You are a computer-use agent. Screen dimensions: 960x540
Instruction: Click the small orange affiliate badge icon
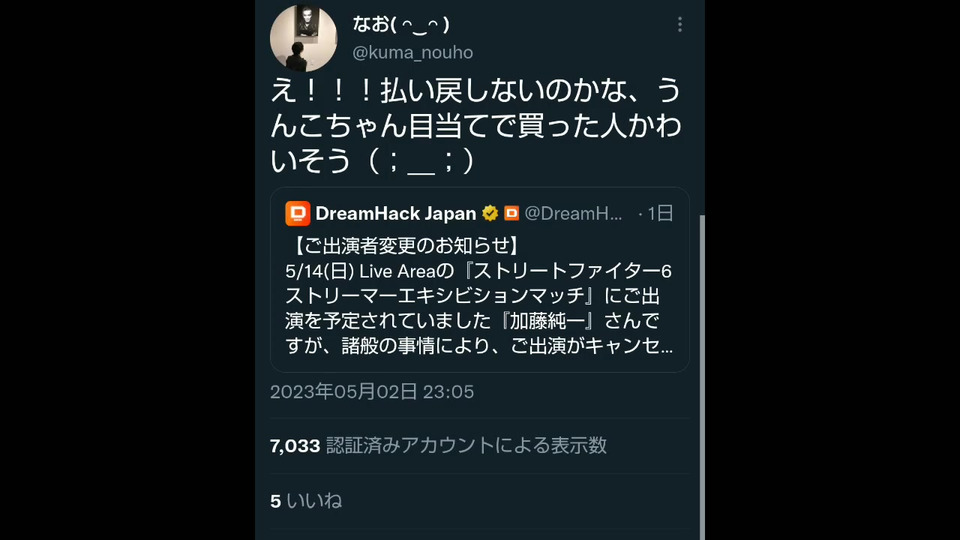[511, 213]
